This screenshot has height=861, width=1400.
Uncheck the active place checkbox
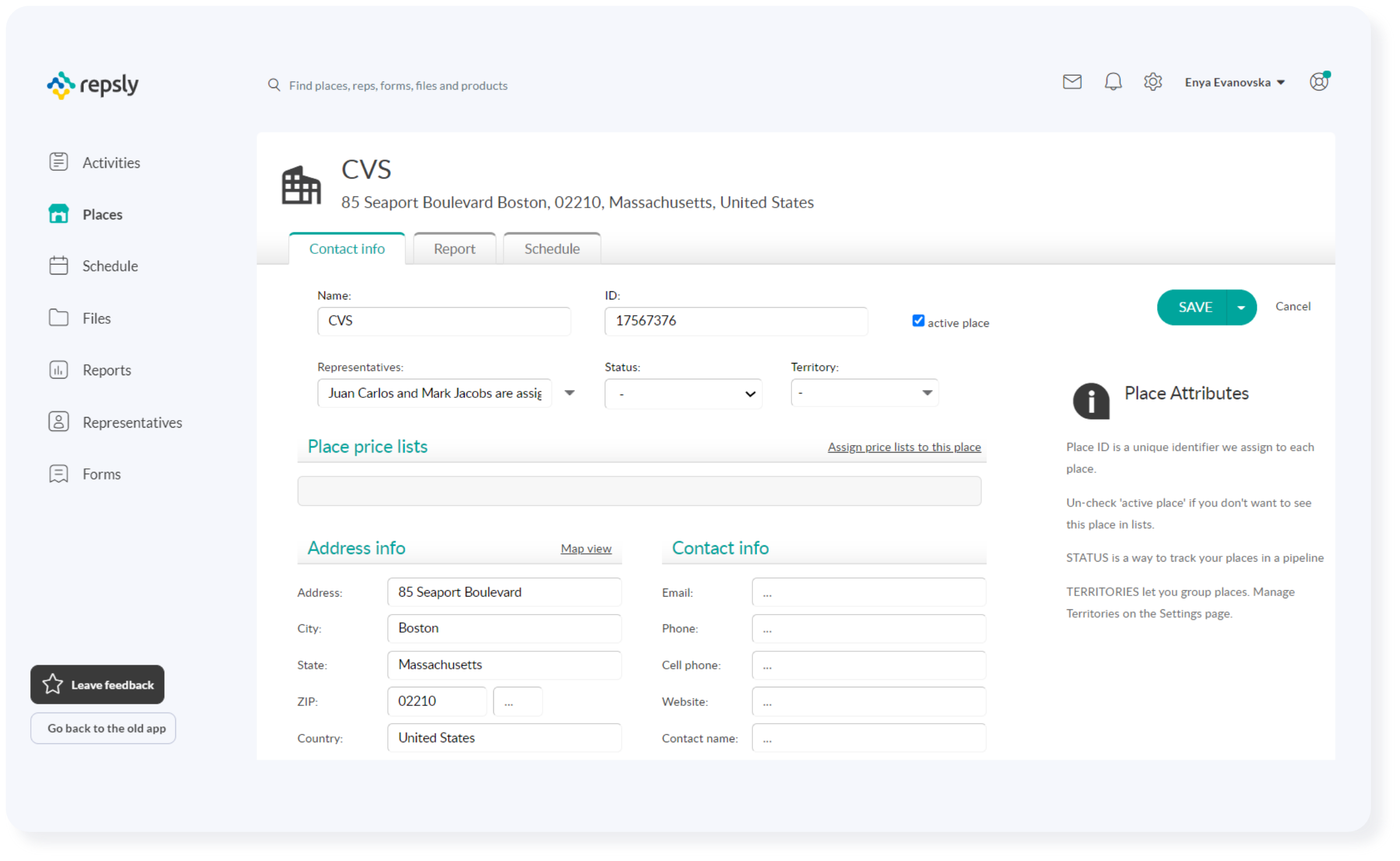(918, 320)
